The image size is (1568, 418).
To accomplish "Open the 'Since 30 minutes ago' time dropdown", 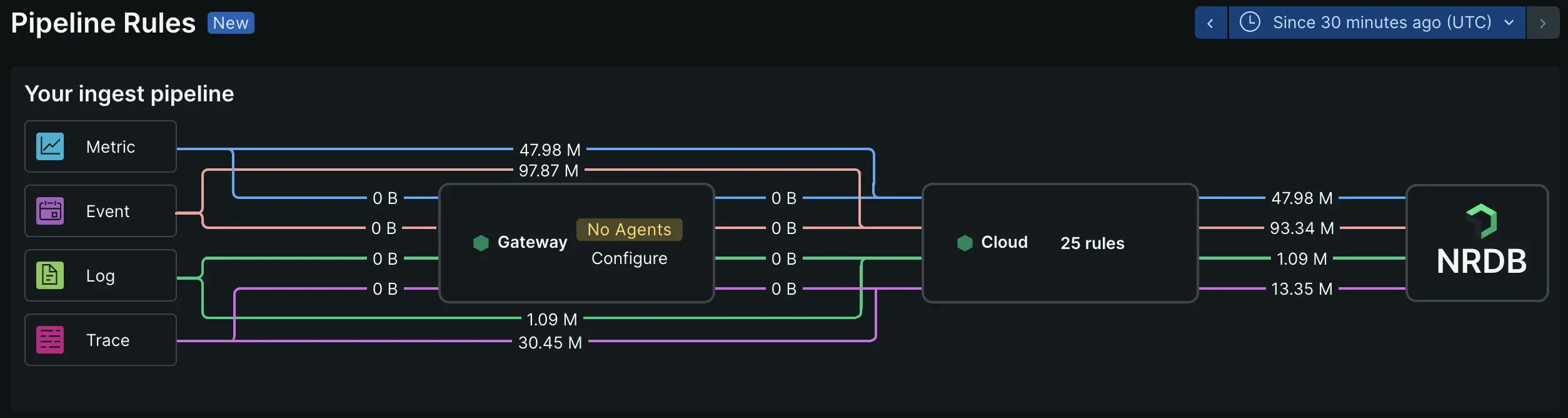I will pos(1381,23).
